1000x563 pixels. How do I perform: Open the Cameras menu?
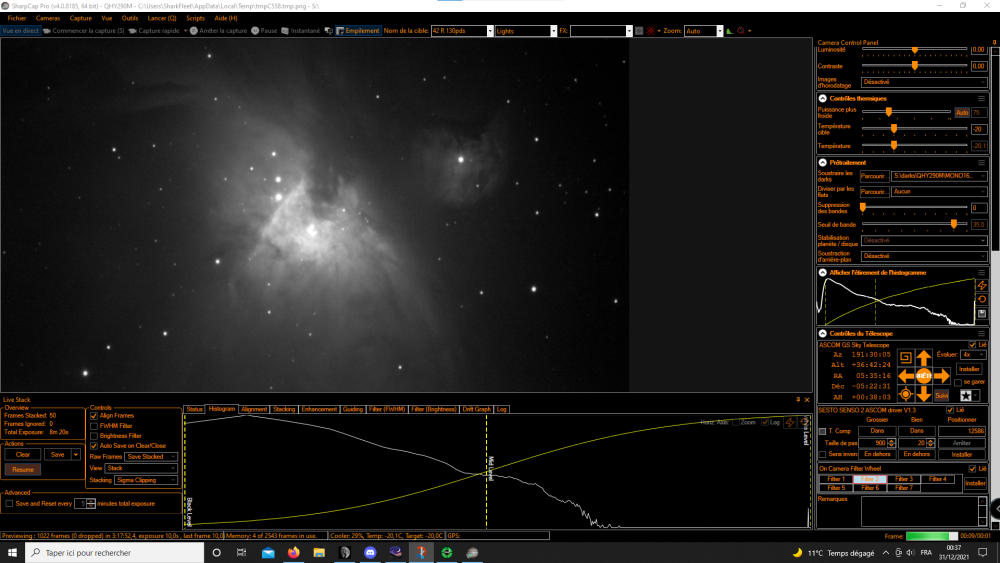[48, 18]
